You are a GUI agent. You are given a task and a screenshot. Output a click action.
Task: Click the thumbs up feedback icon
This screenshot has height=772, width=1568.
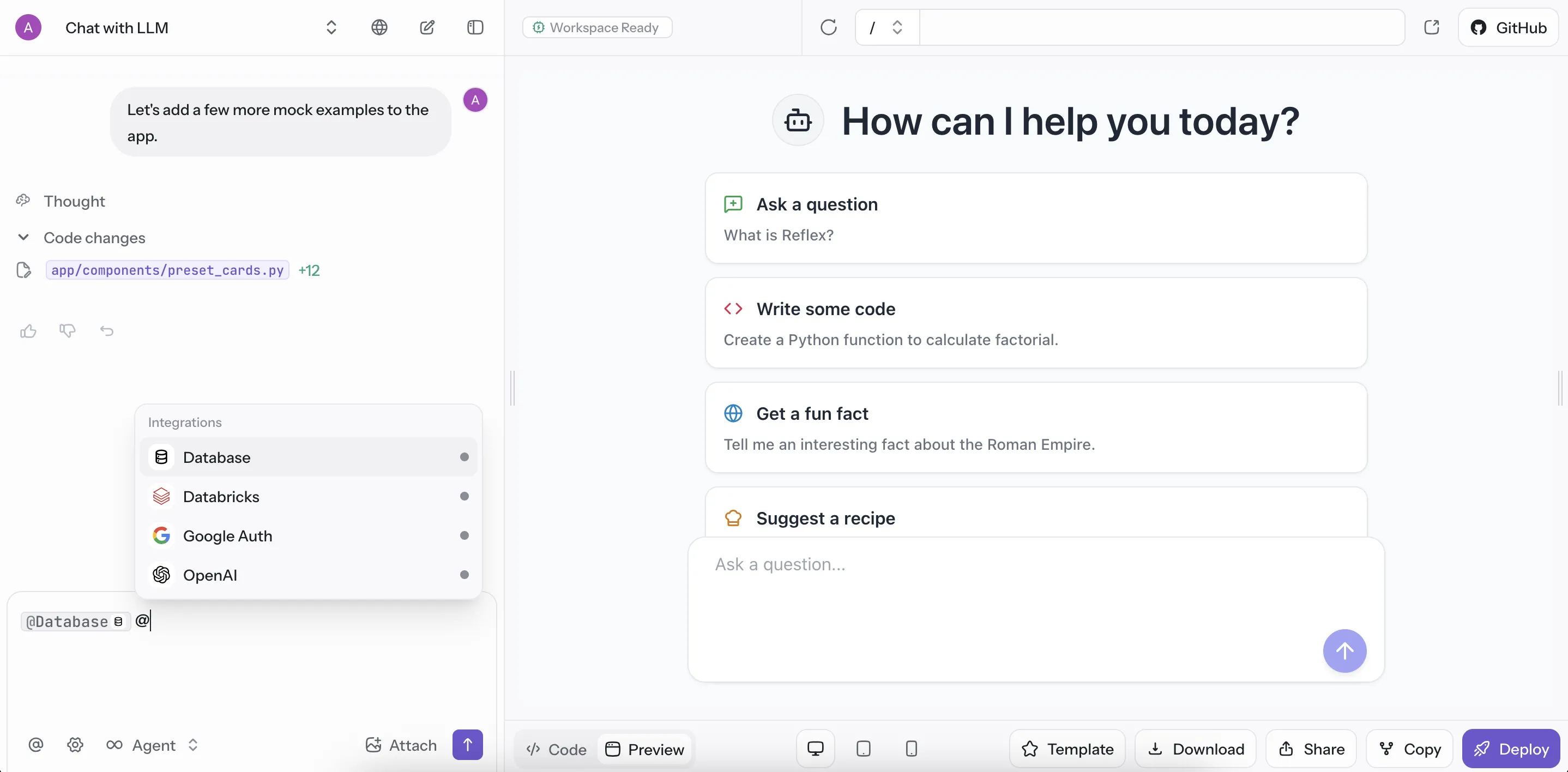[28, 330]
